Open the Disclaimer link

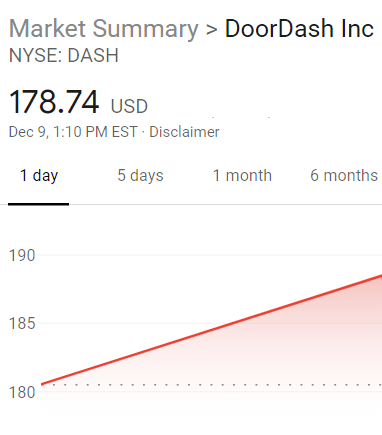(184, 132)
